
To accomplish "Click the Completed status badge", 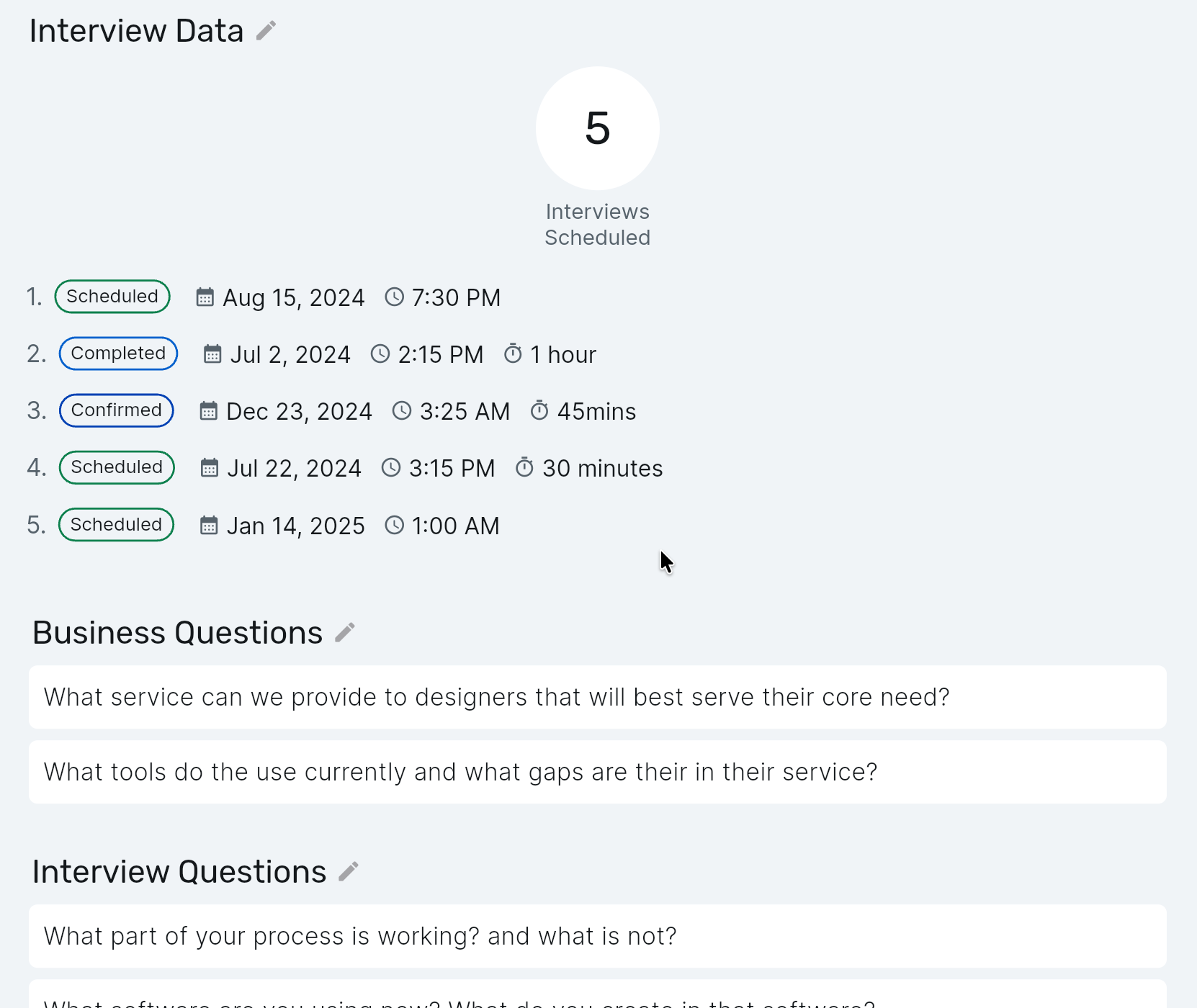I will pyautogui.click(x=118, y=354).
